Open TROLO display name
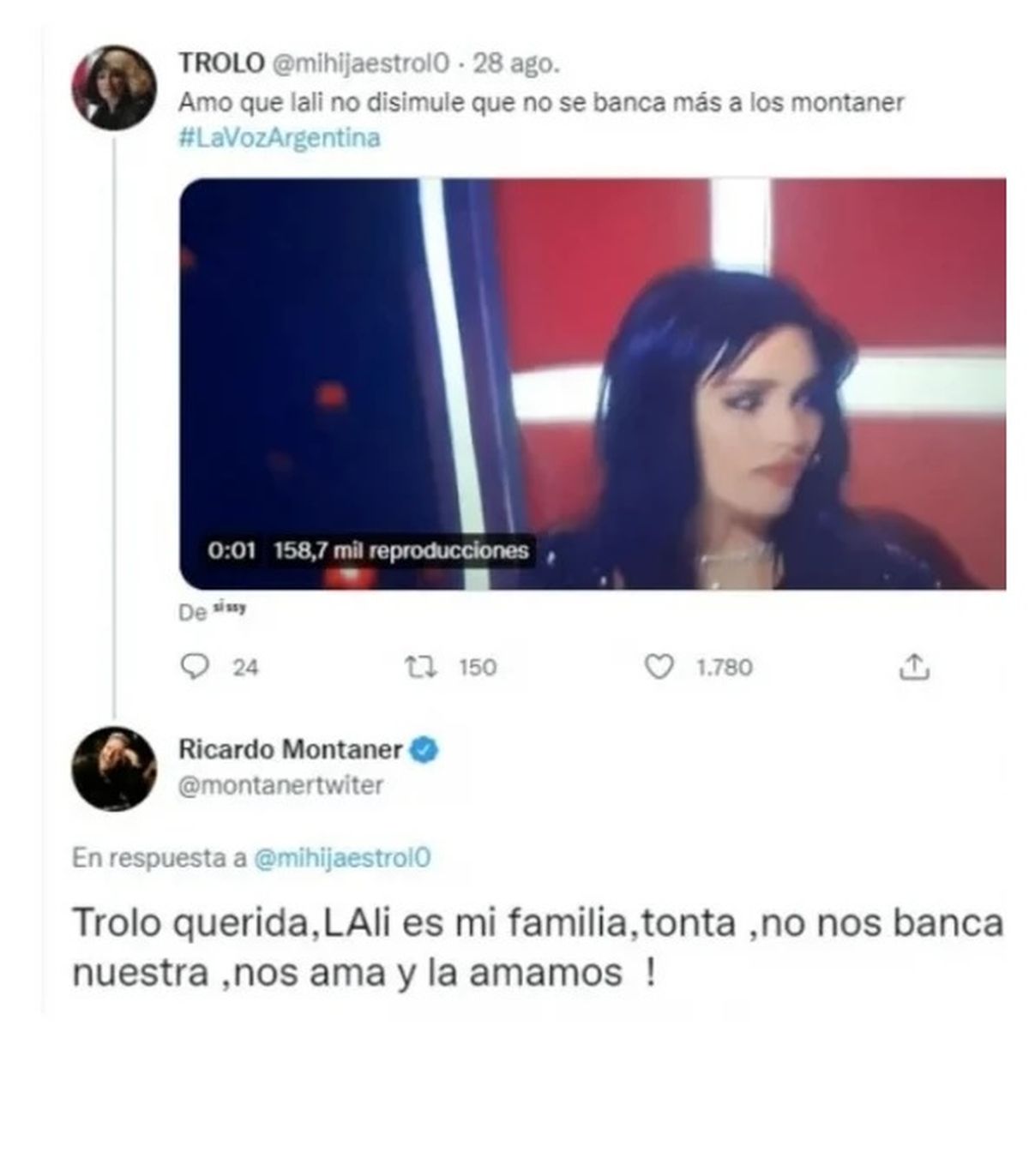1029x1176 pixels. coord(221,63)
